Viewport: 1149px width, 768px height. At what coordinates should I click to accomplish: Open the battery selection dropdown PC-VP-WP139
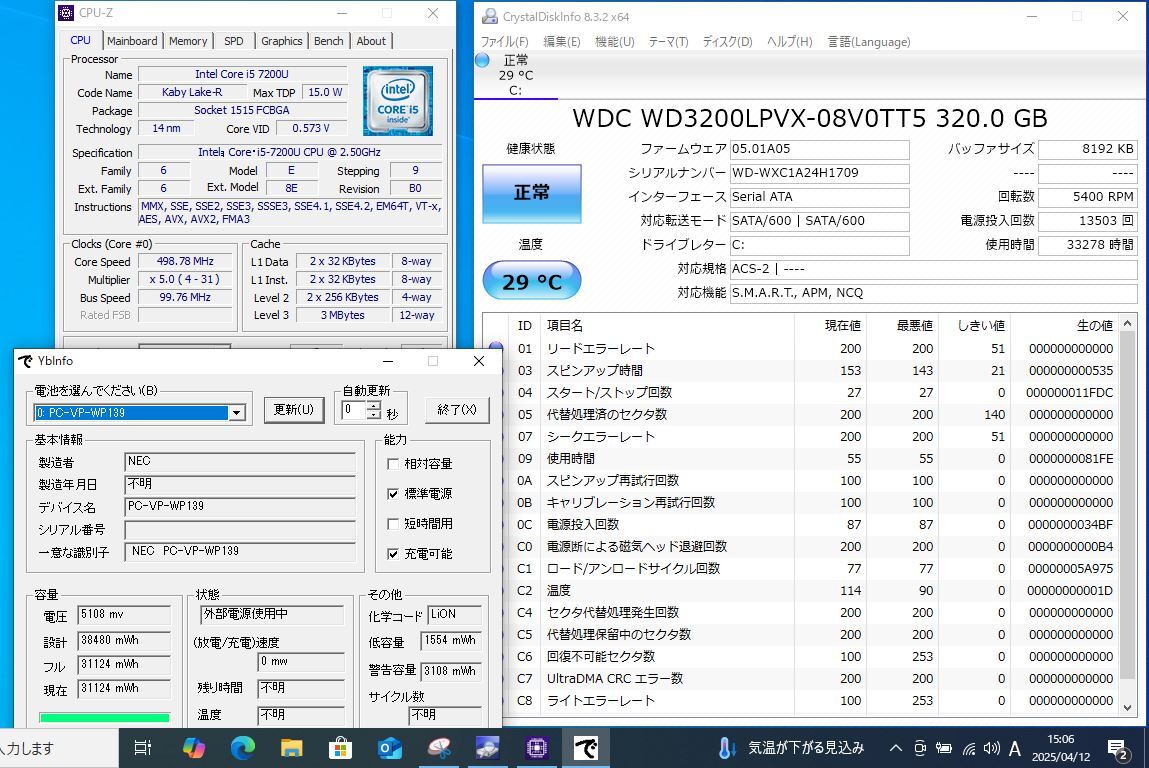pyautogui.click(x=236, y=413)
